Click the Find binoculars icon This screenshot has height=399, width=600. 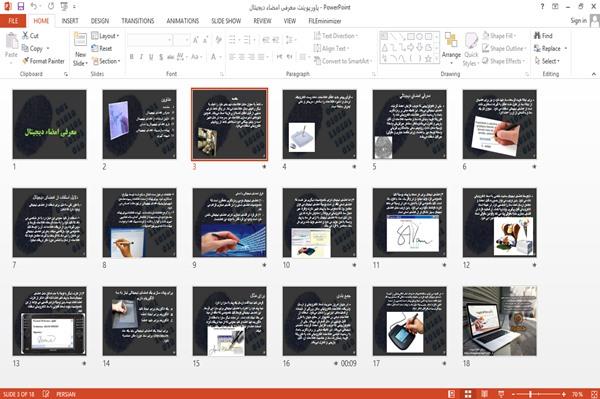(537, 36)
